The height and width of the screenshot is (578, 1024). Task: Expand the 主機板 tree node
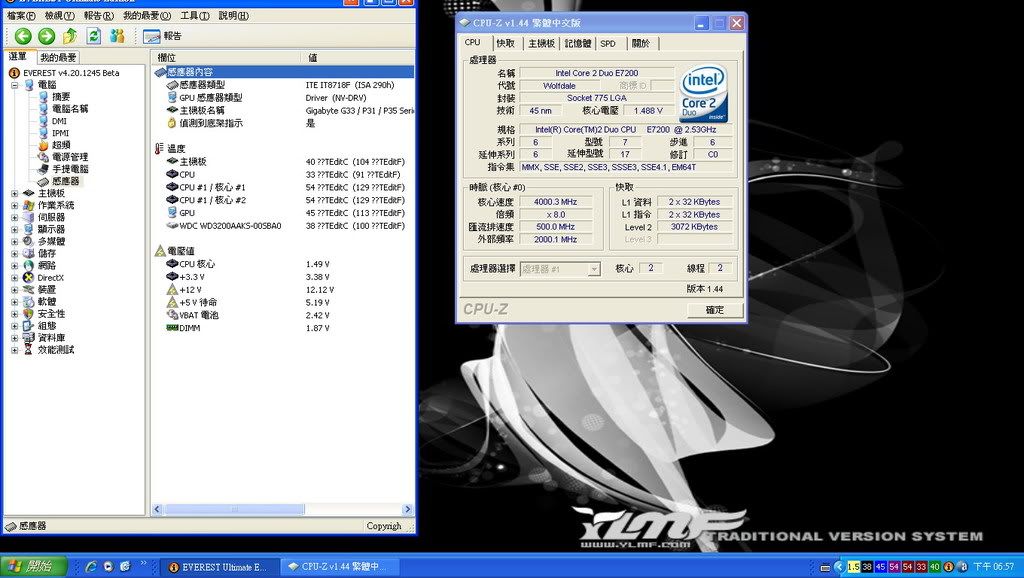pyautogui.click(x=14, y=193)
